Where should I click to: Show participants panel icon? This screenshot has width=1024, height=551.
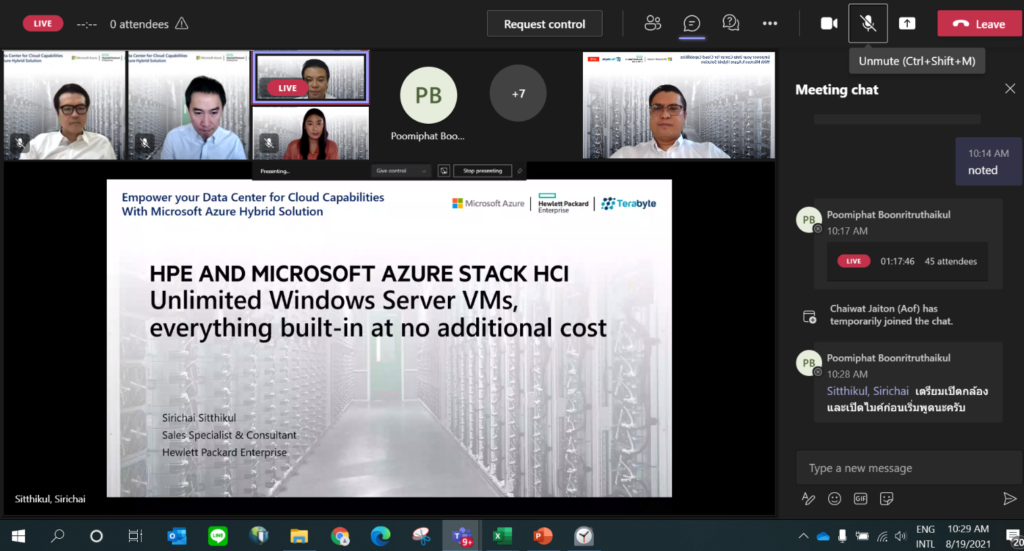tap(652, 24)
